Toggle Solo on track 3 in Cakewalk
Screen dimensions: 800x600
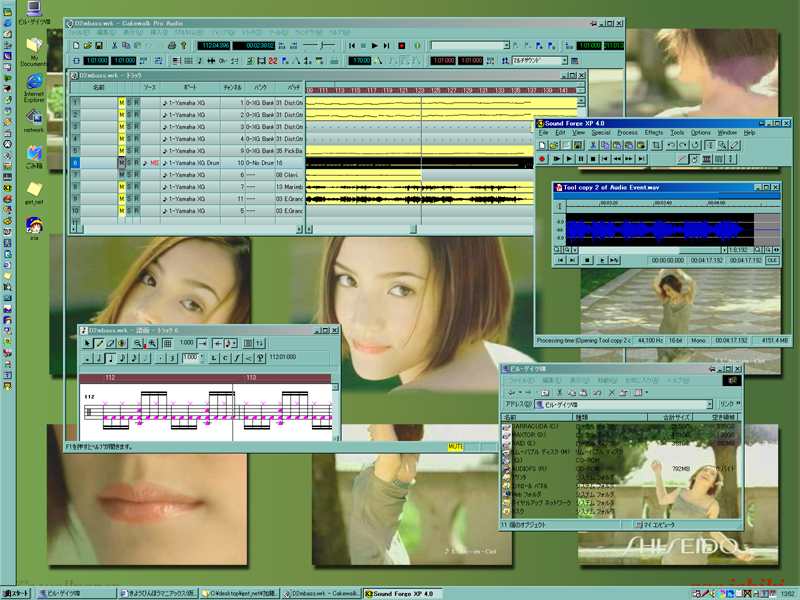click(129, 127)
